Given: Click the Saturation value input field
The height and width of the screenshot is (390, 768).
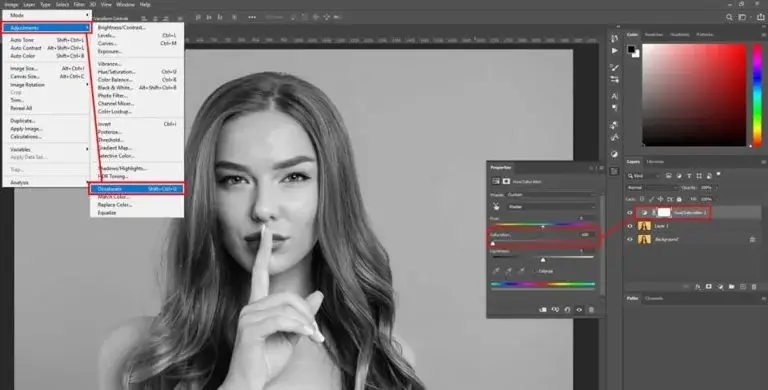Looking at the screenshot, I should coord(586,235).
